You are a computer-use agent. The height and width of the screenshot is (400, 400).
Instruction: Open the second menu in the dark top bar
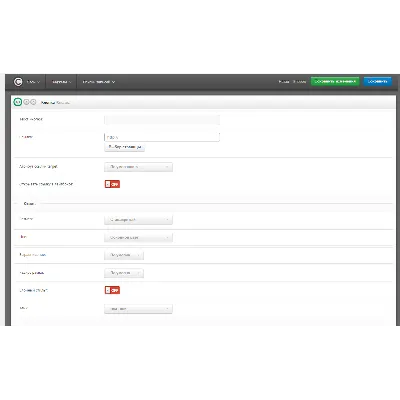coord(62,82)
